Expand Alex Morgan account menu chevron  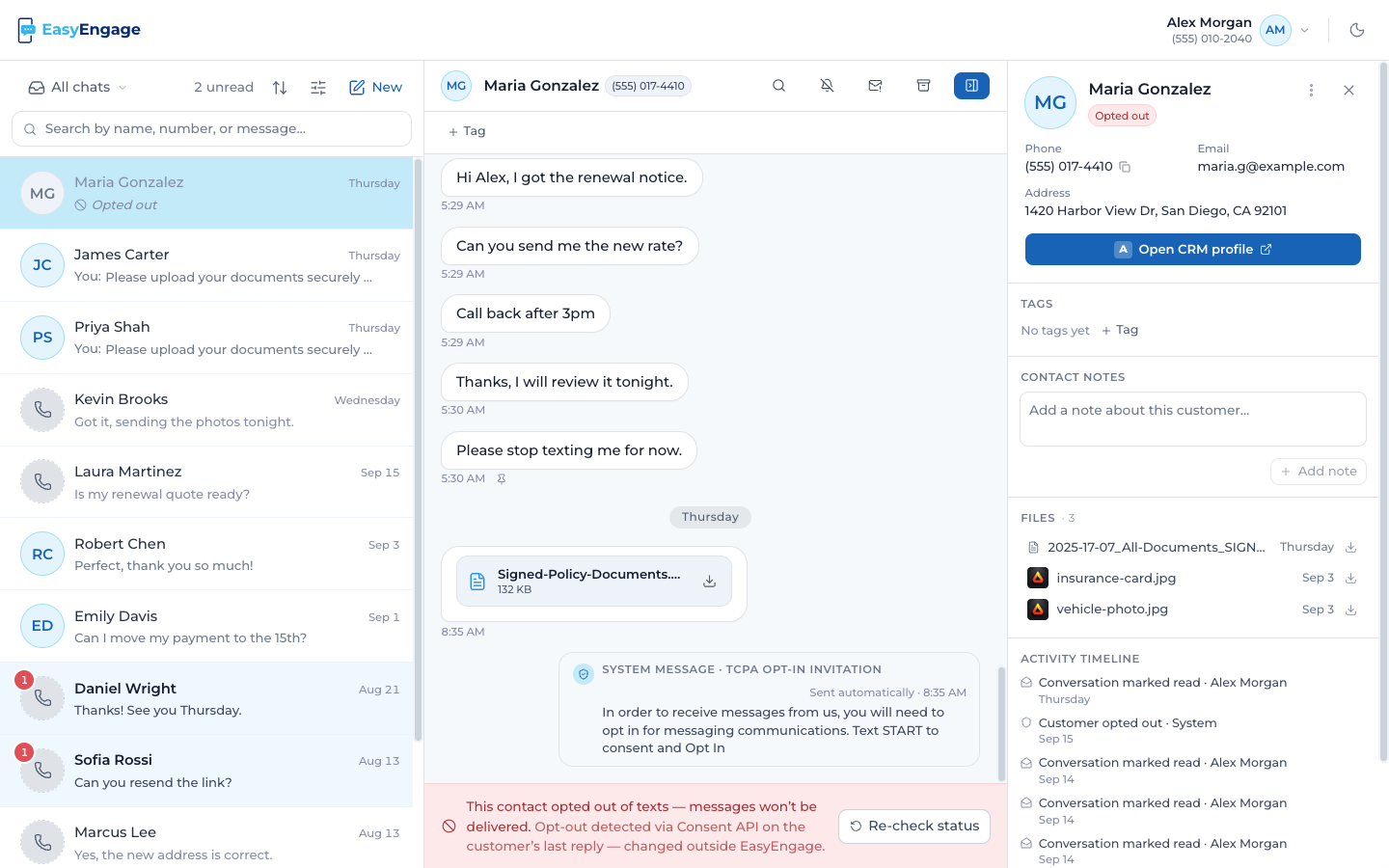(1305, 30)
